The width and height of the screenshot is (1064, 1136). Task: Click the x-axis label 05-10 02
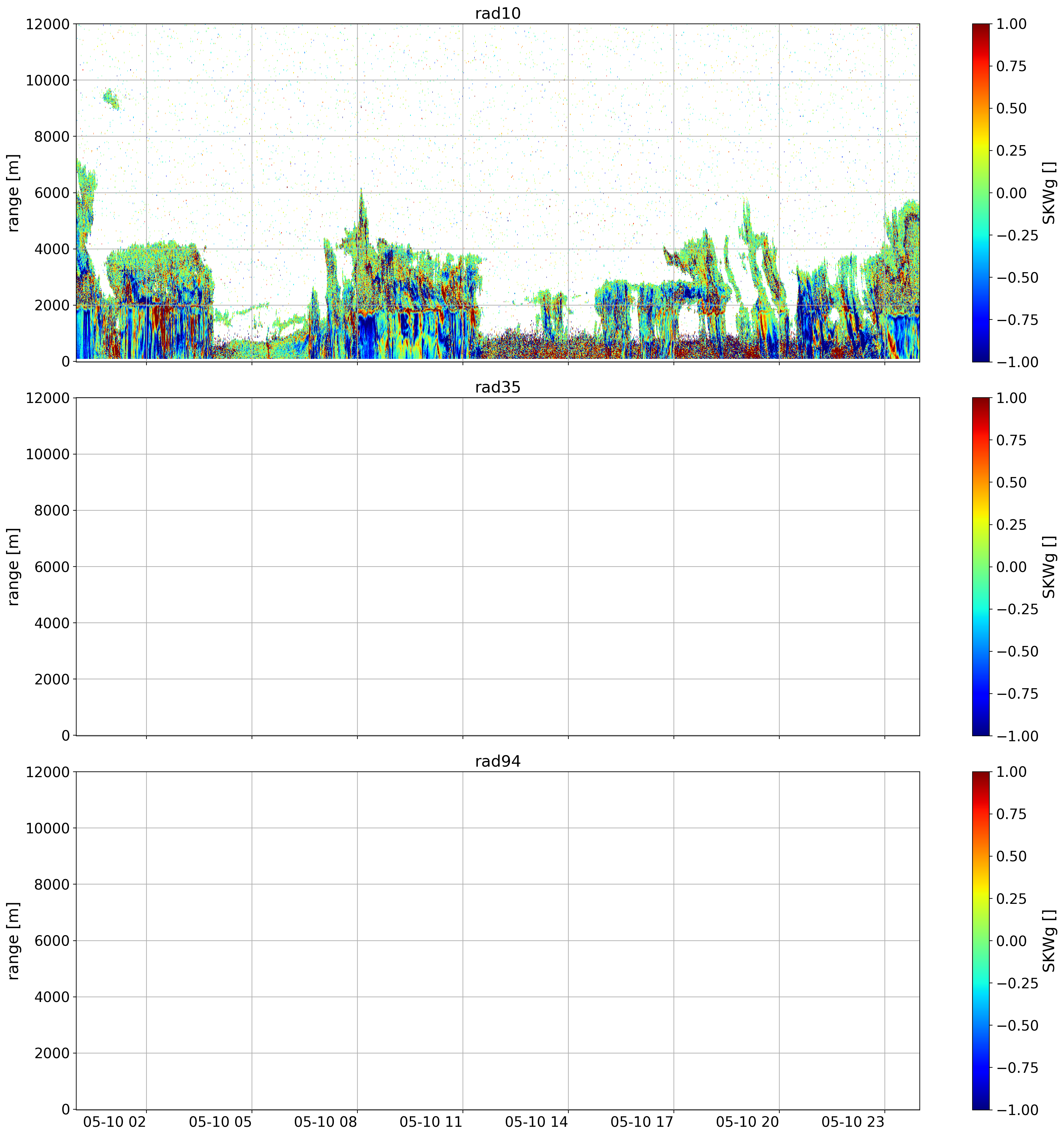click(115, 1122)
